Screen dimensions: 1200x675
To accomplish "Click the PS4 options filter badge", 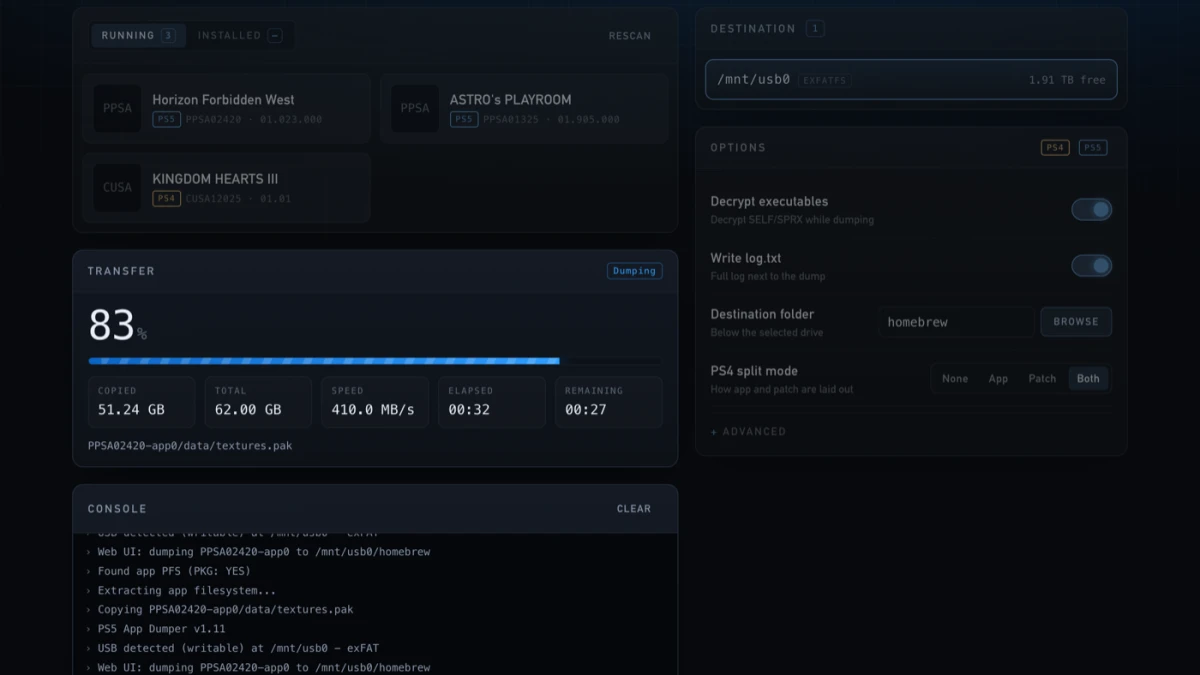I will (x=1055, y=148).
